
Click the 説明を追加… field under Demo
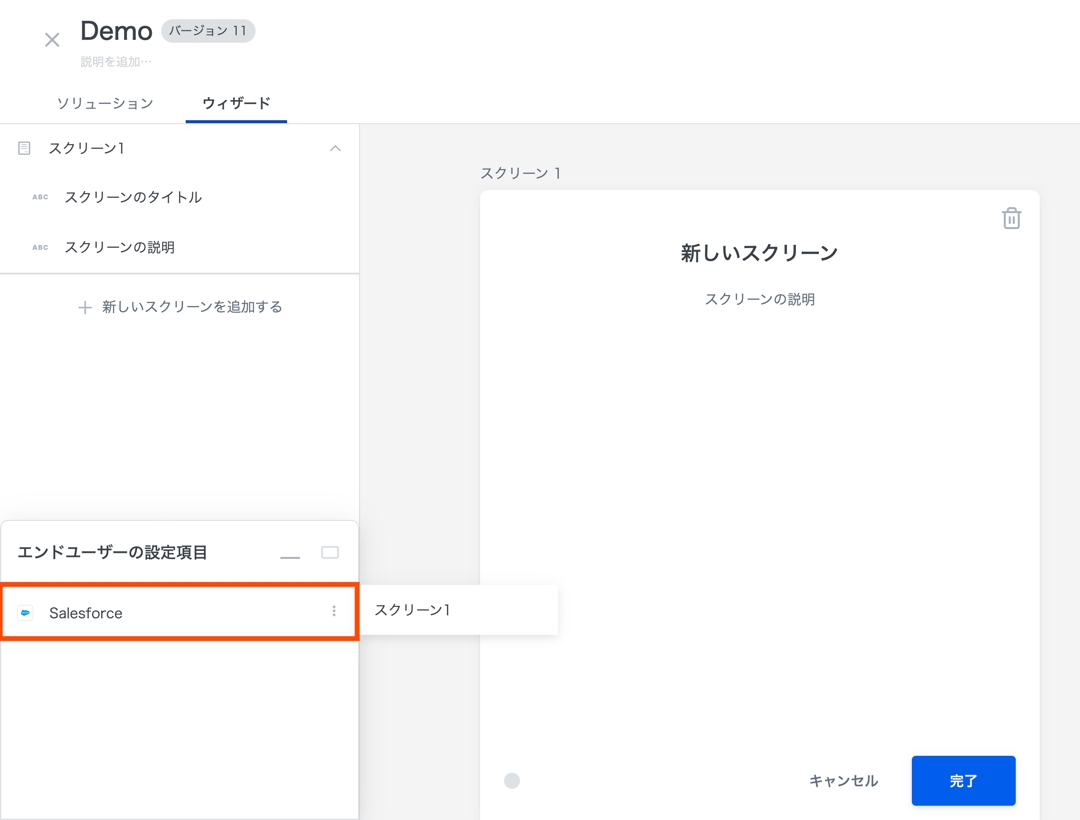click(117, 62)
